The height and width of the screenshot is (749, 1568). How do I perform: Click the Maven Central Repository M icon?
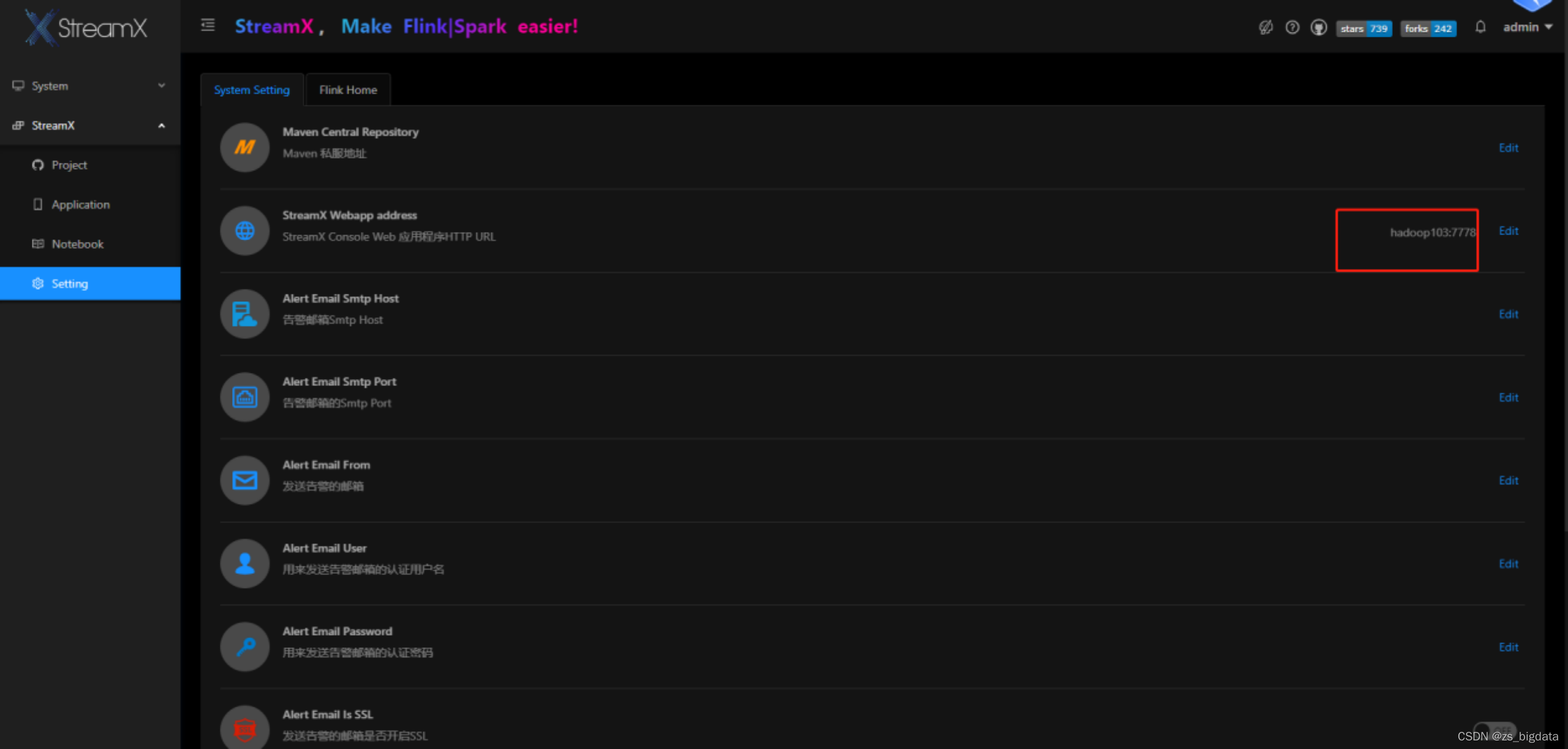point(244,147)
